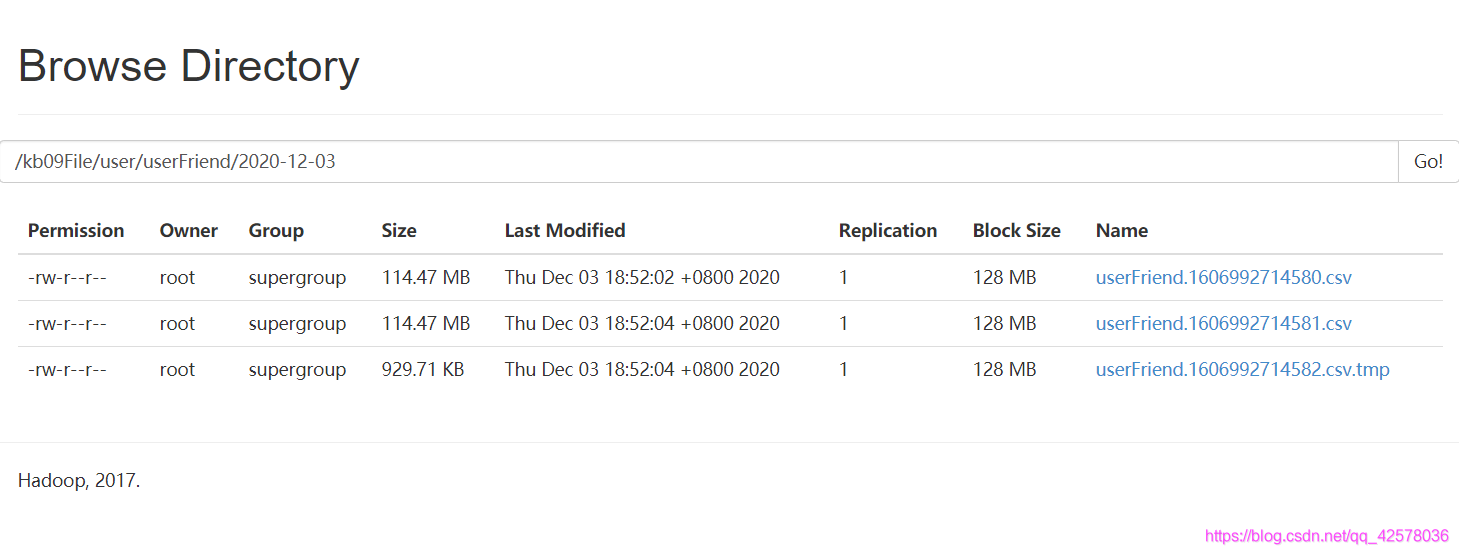Select the 18:52:02 last modified timestamp
Image resolution: width=1459 pixels, height=555 pixels.
click(x=641, y=277)
